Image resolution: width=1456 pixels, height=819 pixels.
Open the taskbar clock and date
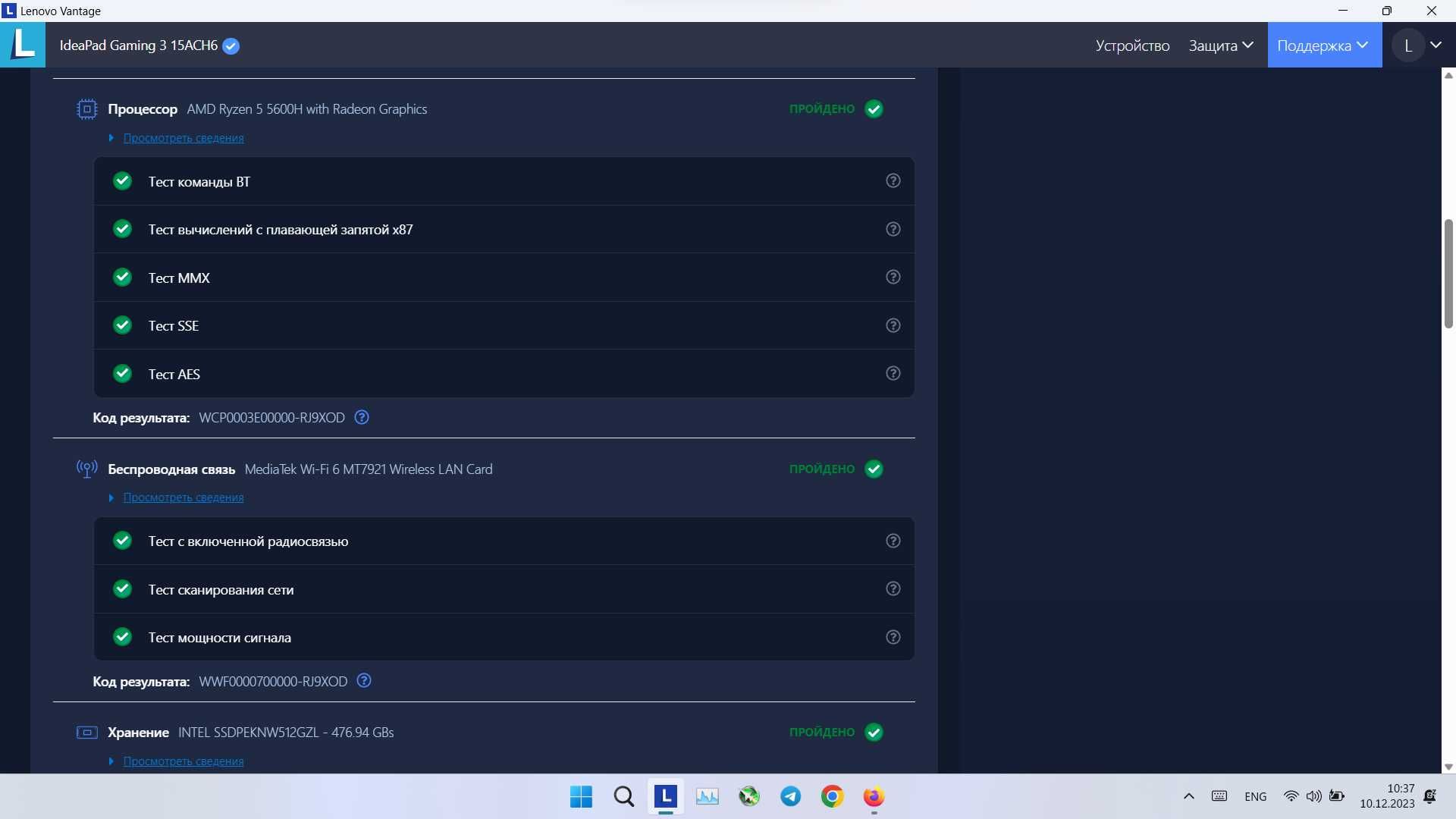tap(1387, 796)
